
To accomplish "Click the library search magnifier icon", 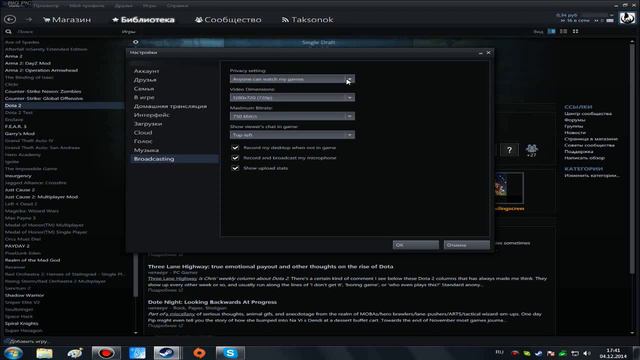I will click(8, 31).
